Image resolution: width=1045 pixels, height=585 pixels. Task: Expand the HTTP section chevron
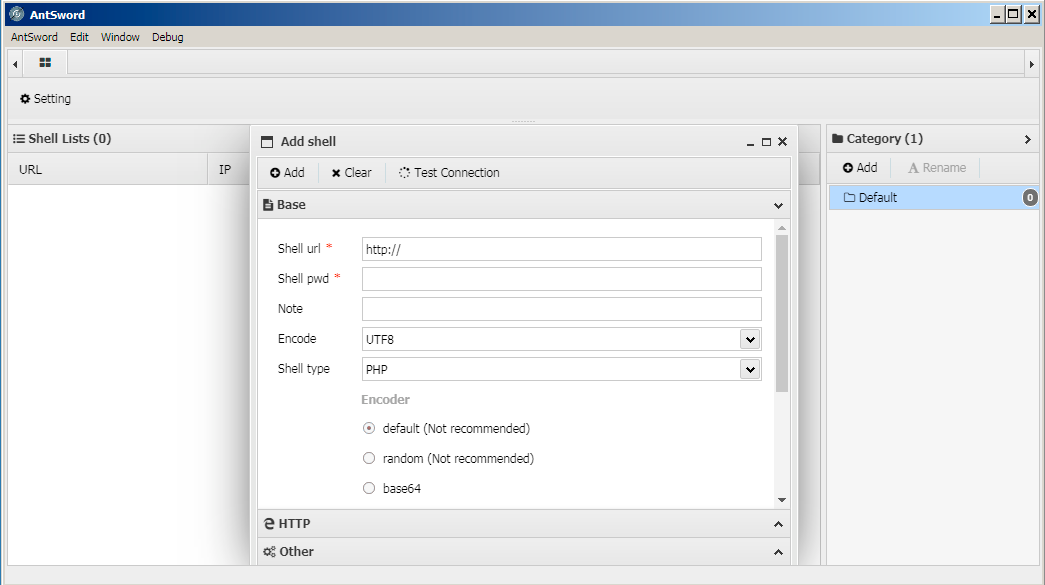coord(778,524)
